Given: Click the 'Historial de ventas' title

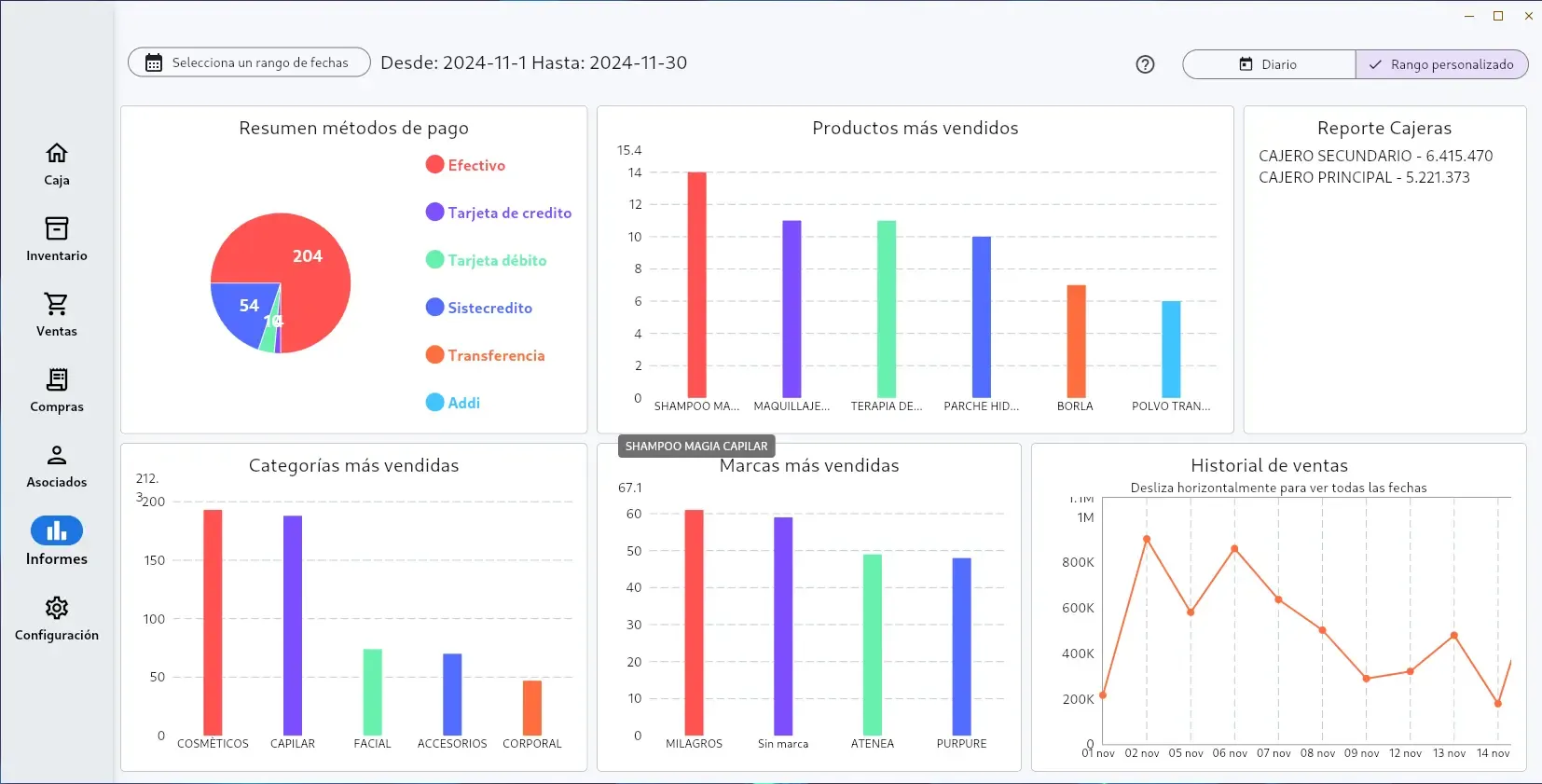Looking at the screenshot, I should coord(1269,465).
